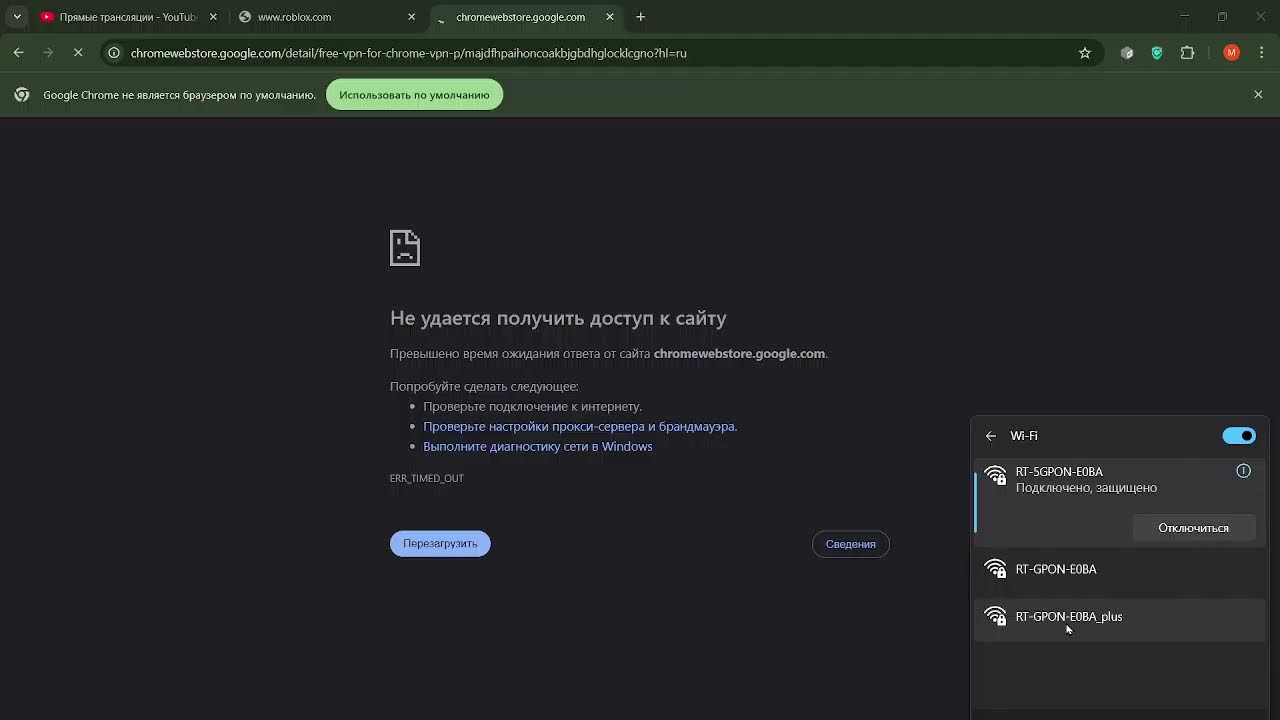Click the Отключиться button
The height and width of the screenshot is (720, 1280).
tap(1194, 528)
